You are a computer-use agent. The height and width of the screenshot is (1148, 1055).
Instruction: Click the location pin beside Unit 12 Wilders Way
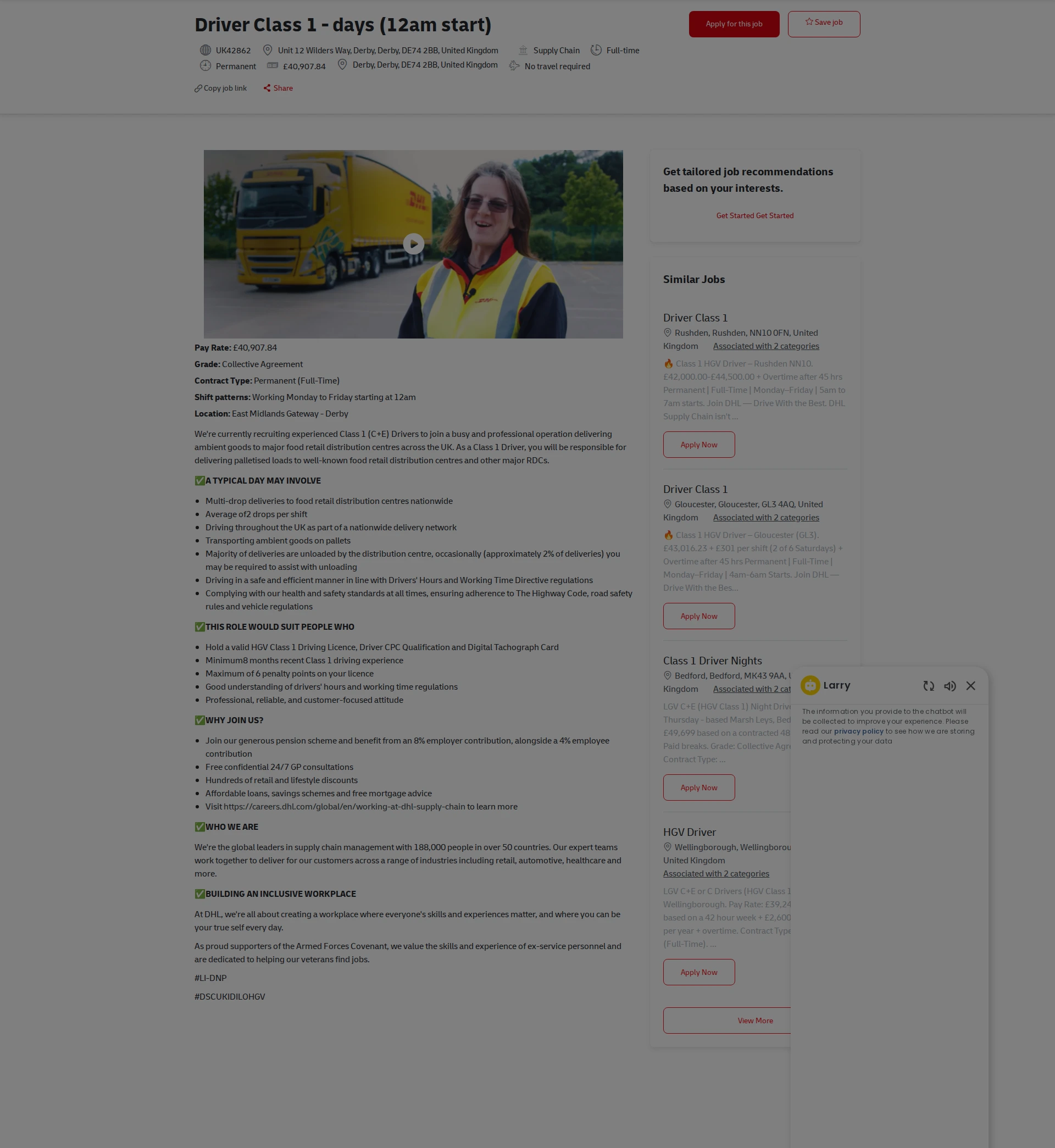pyautogui.click(x=267, y=50)
